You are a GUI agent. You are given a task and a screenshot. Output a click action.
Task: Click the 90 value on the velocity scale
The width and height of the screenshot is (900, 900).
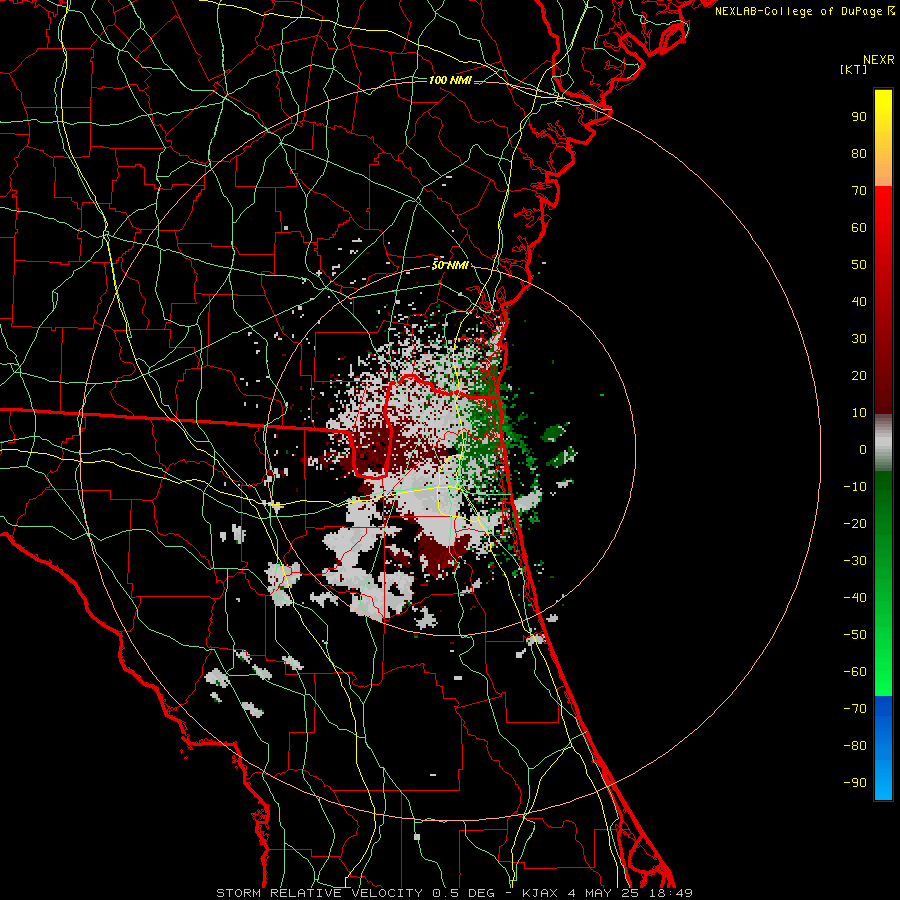[859, 117]
